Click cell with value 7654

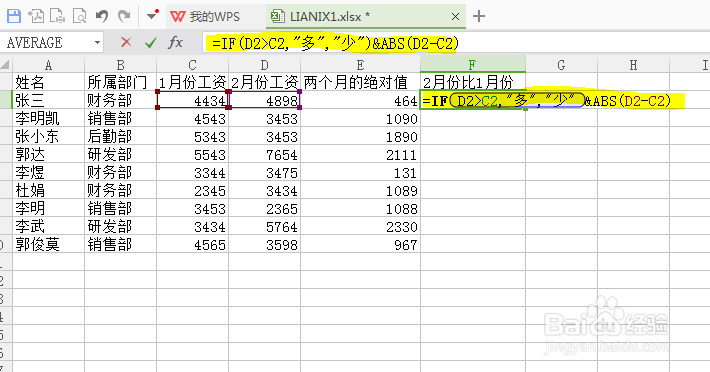point(264,155)
